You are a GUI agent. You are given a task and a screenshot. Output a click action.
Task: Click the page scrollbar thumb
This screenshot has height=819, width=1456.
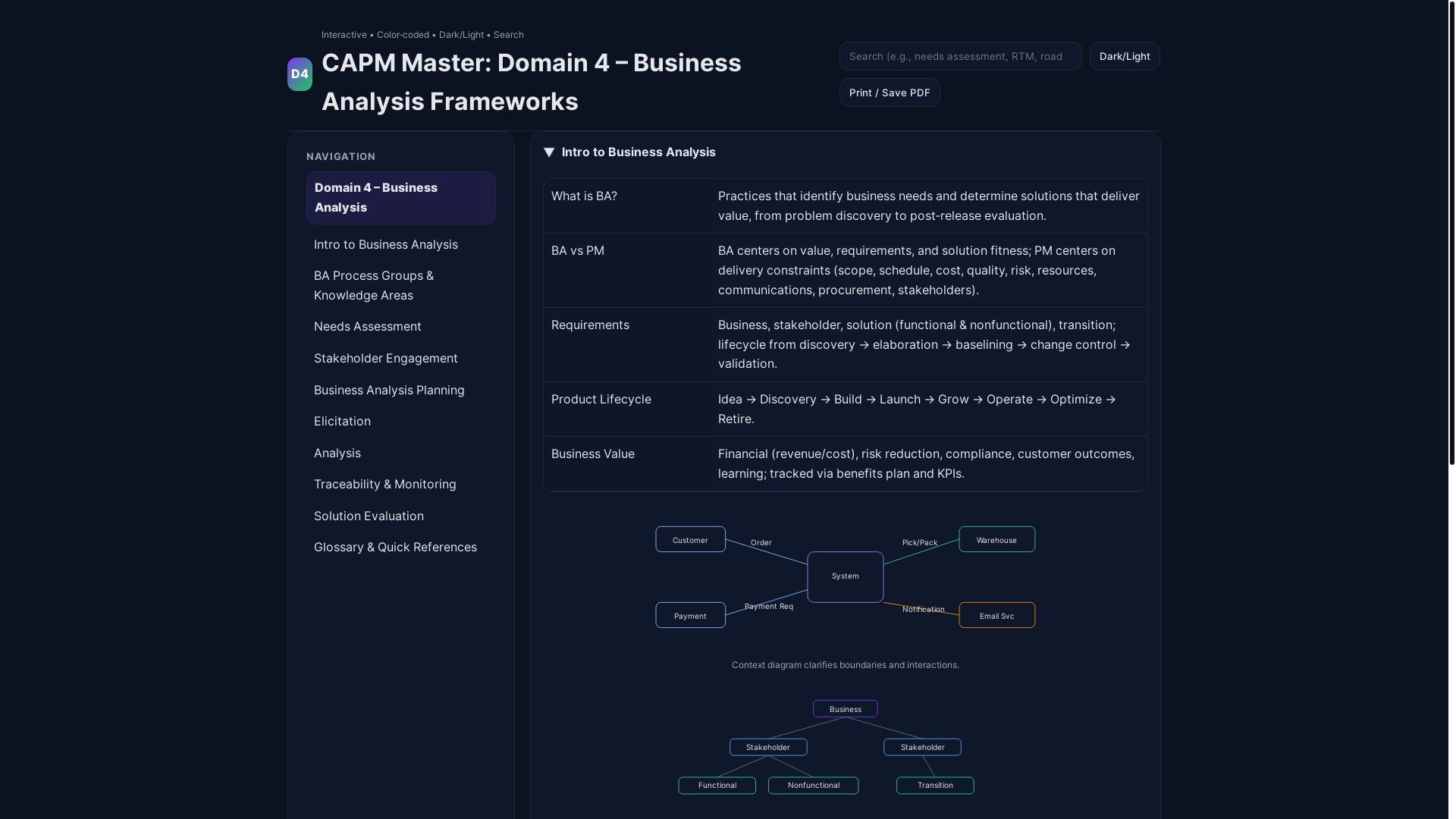[1451, 233]
